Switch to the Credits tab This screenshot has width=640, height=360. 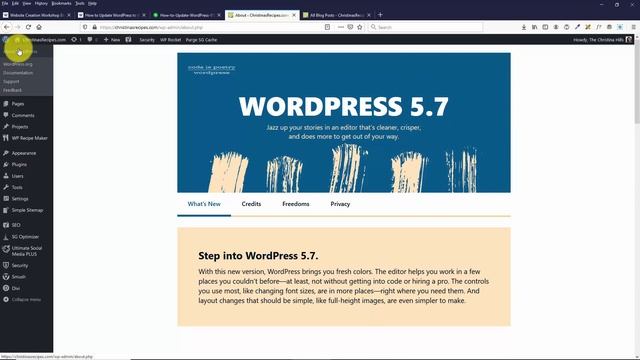point(251,204)
